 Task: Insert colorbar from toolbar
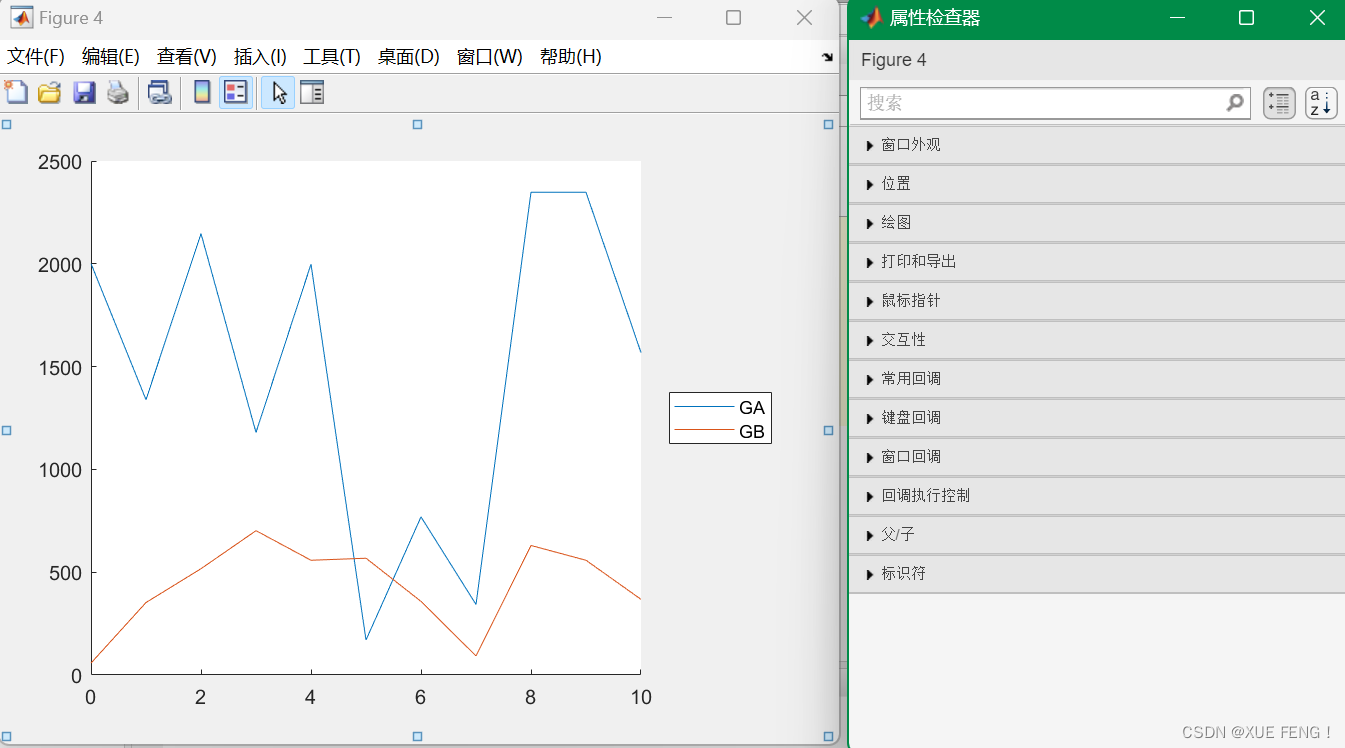click(202, 93)
